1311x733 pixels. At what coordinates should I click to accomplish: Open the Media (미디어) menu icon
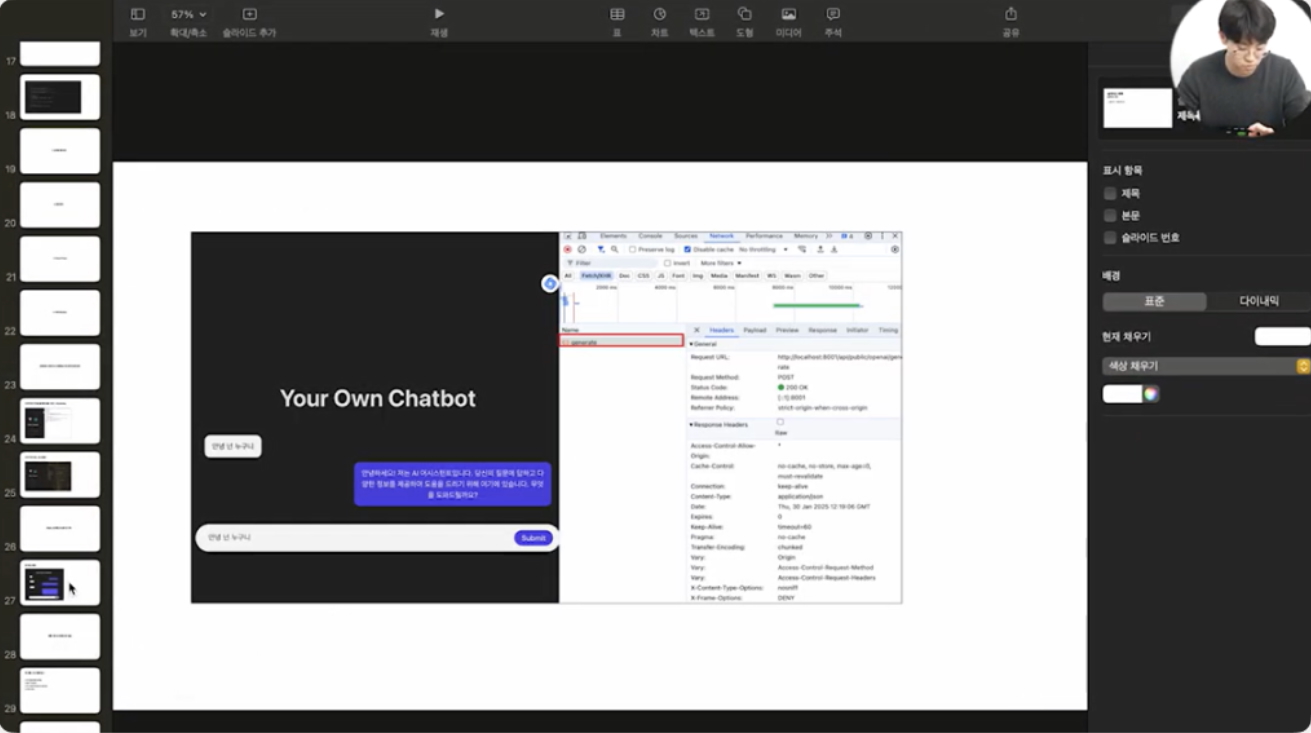(788, 15)
